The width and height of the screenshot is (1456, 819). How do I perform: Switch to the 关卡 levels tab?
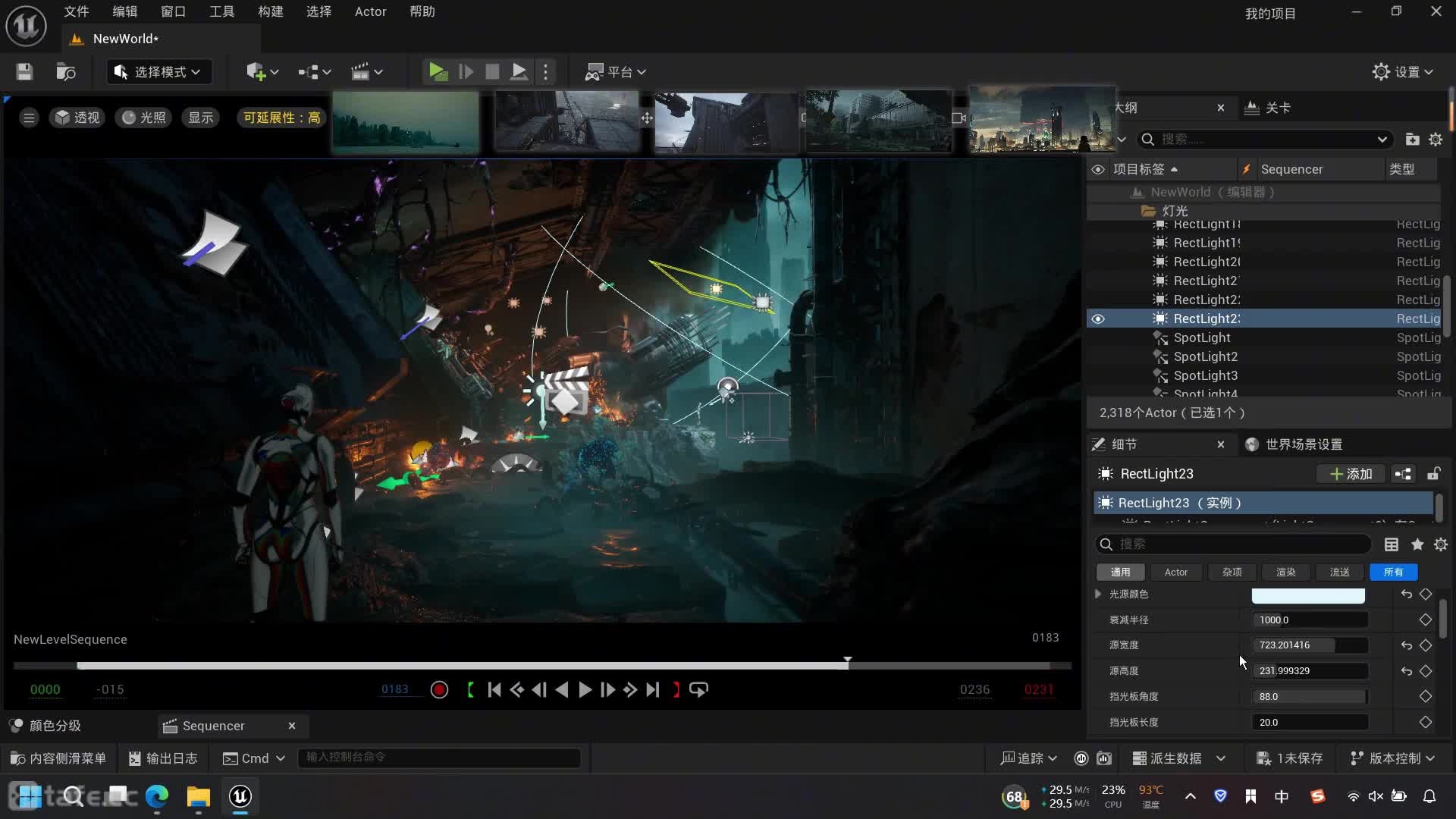(1269, 108)
